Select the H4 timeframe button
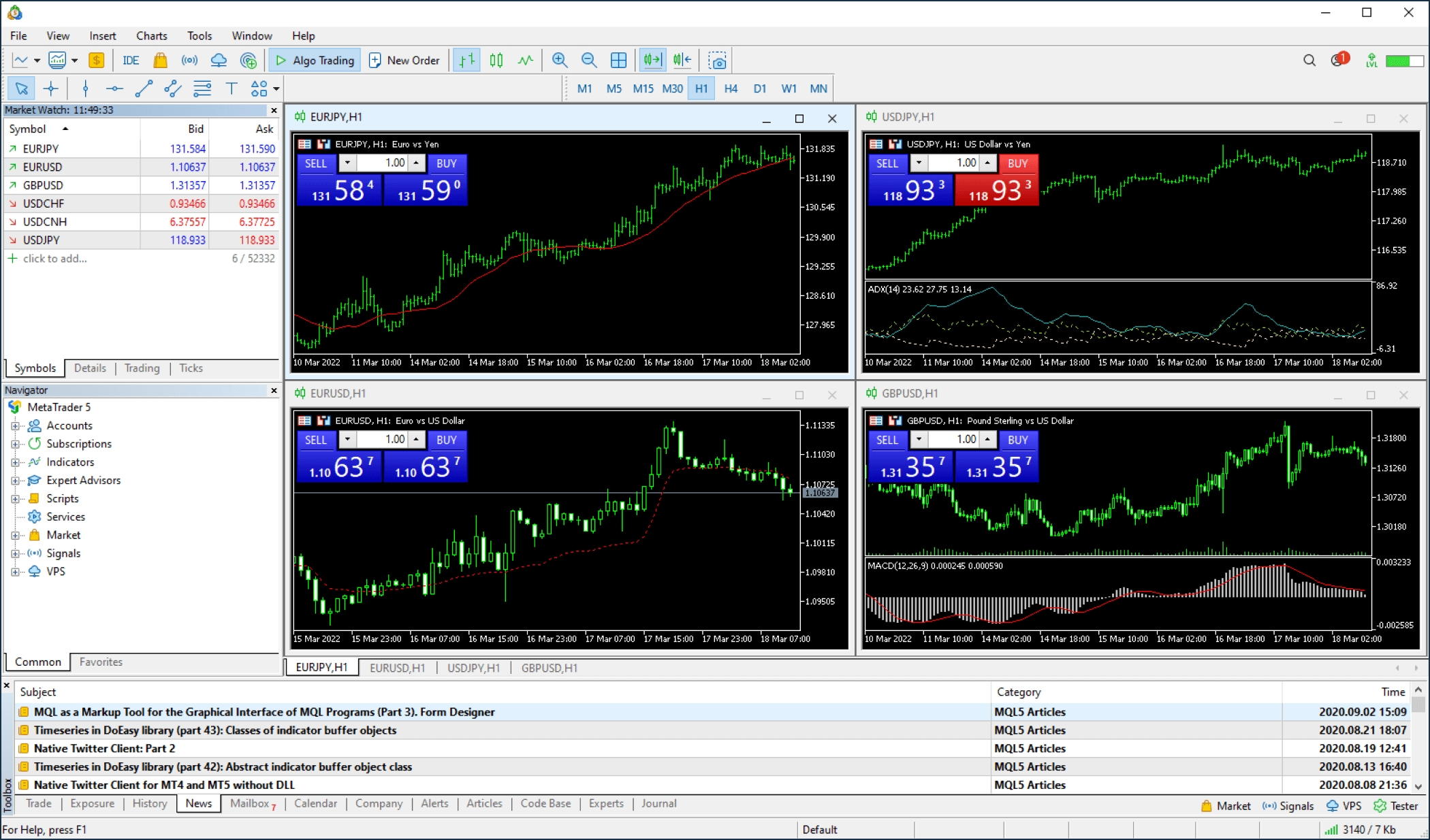Image resolution: width=1430 pixels, height=840 pixels. click(x=731, y=88)
